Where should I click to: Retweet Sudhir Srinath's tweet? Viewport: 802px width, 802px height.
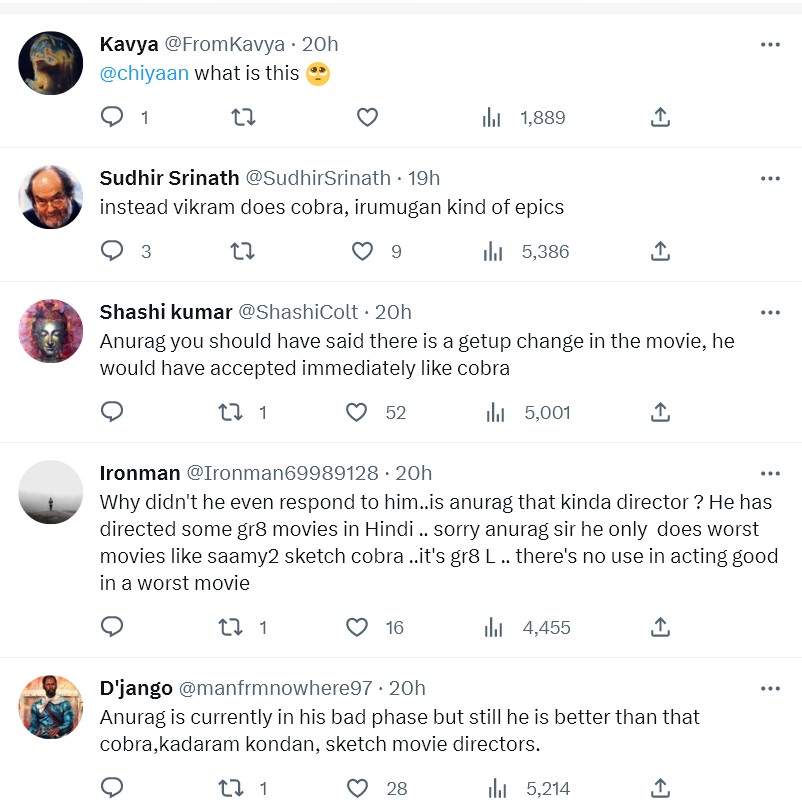(242, 251)
